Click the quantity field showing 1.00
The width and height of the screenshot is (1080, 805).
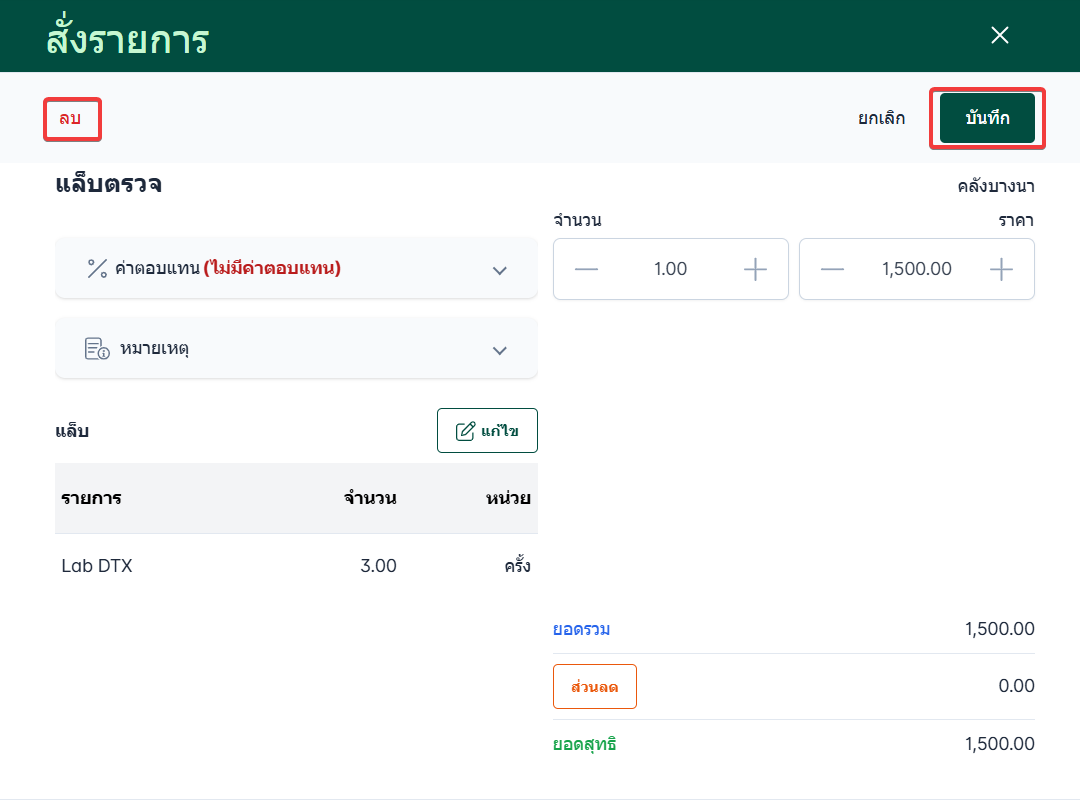click(670, 269)
